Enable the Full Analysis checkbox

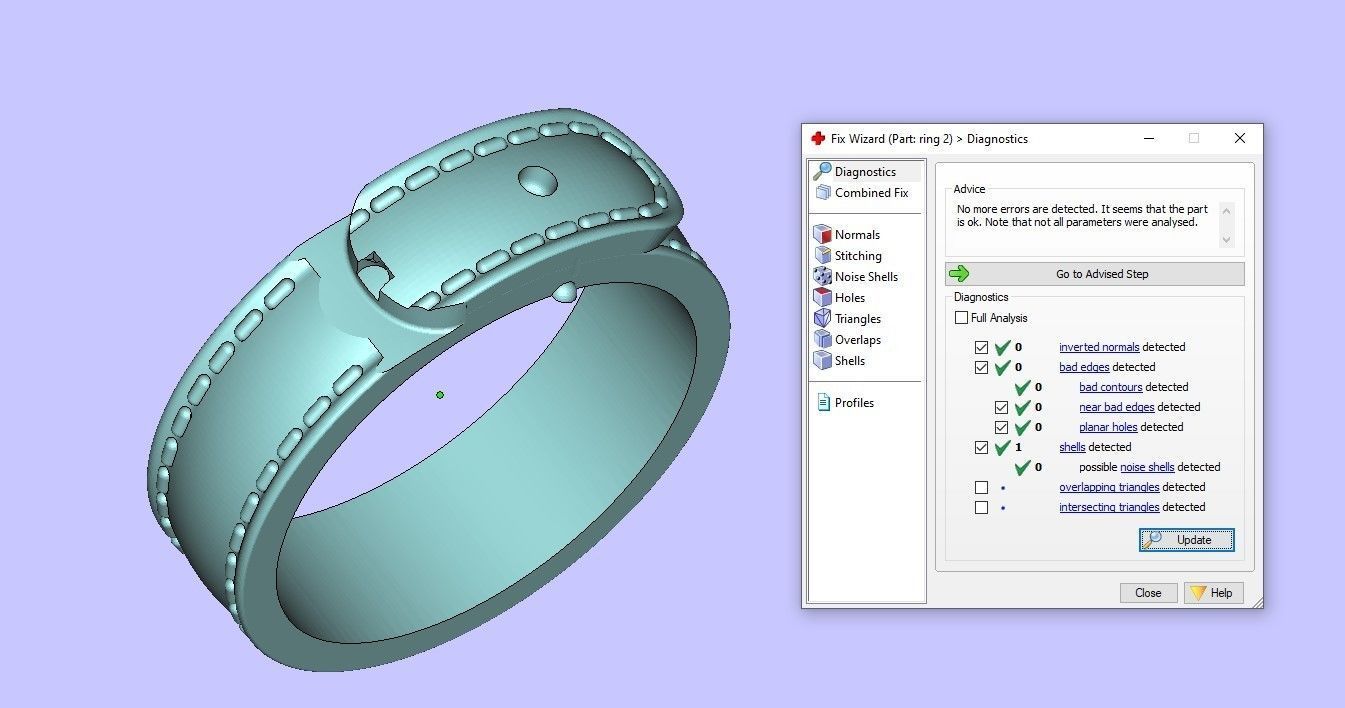pos(961,318)
